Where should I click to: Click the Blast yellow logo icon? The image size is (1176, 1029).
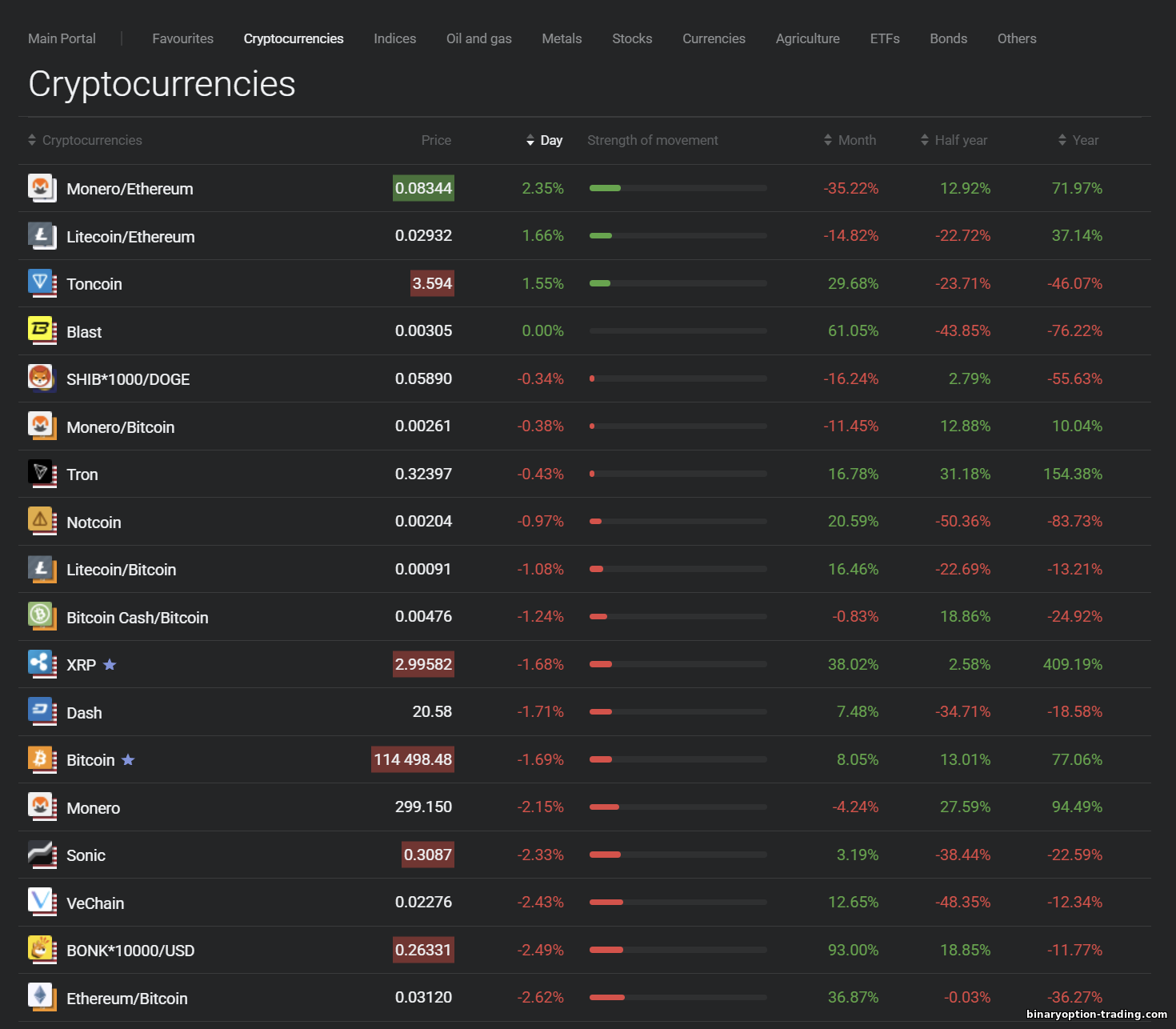pyautogui.click(x=42, y=330)
